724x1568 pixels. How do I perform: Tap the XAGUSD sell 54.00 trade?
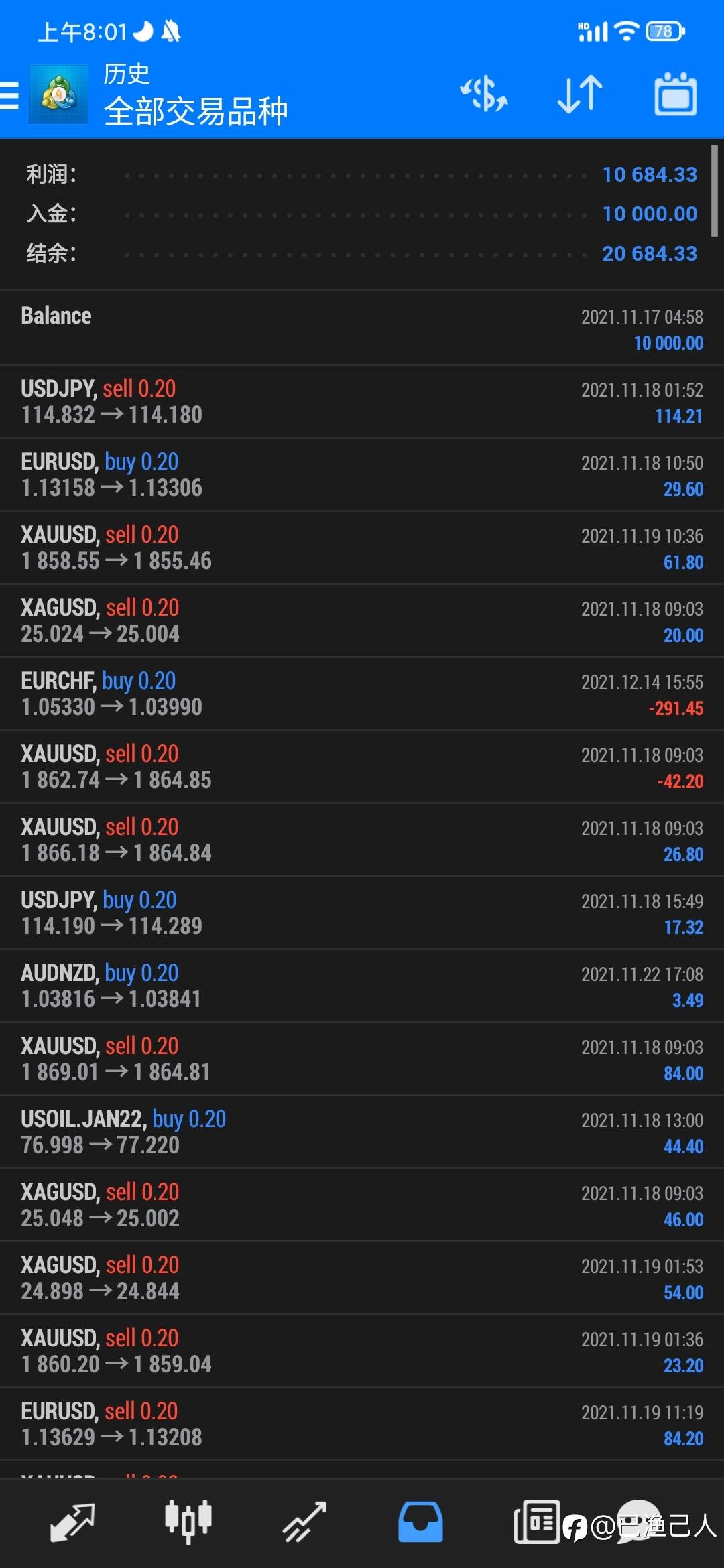point(362,1278)
